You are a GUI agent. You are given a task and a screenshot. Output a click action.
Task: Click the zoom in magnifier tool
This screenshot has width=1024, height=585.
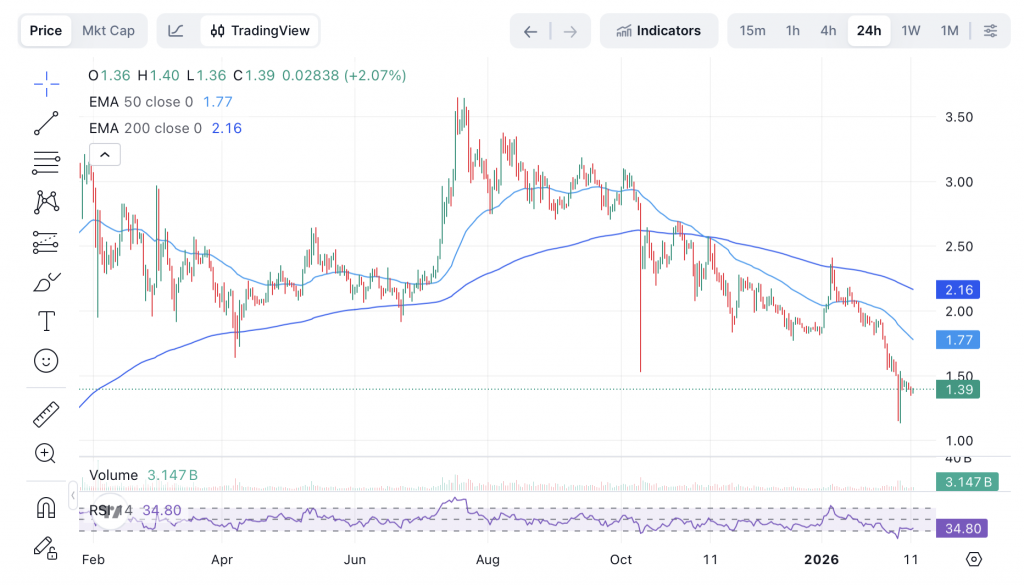coord(46,453)
